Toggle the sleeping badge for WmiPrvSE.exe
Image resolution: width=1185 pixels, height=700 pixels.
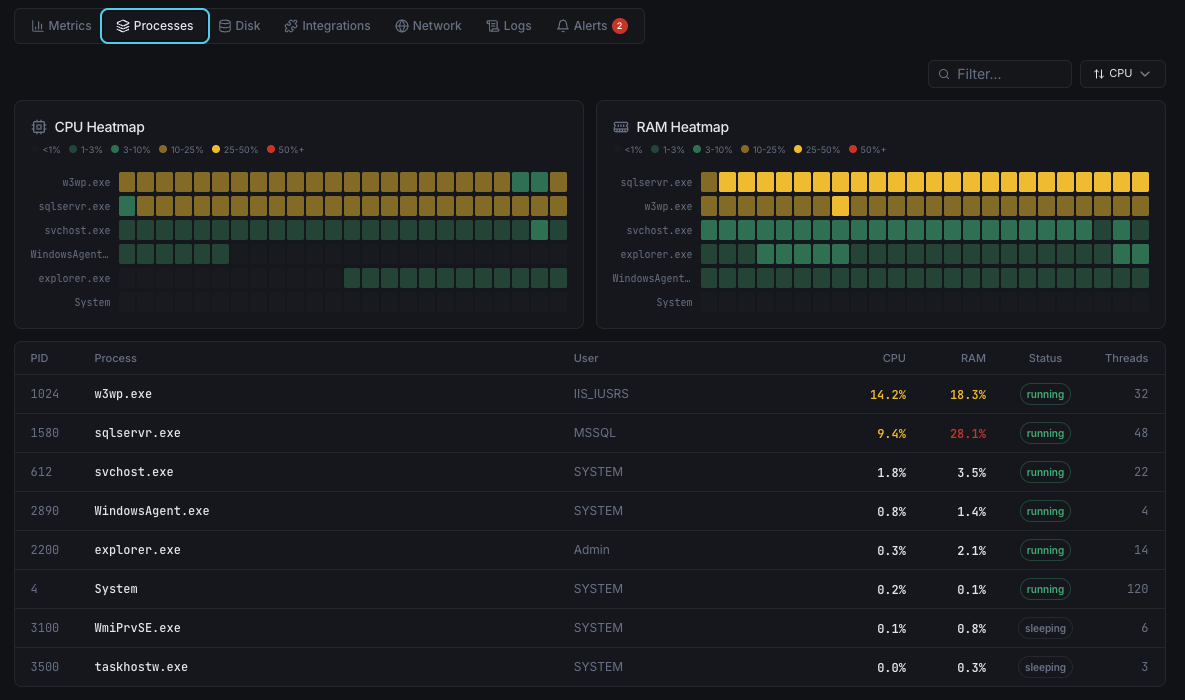tap(1045, 628)
